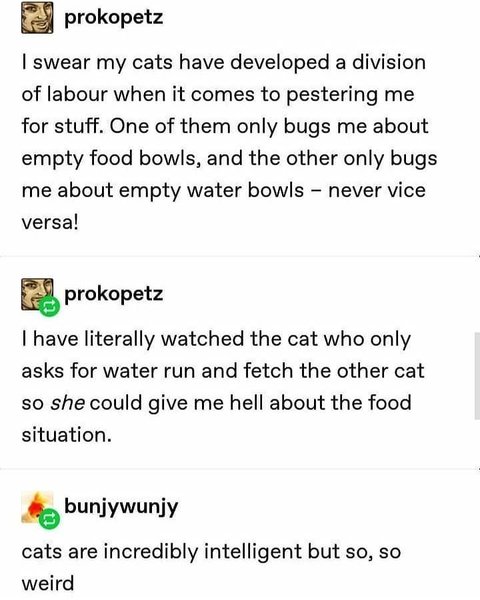
Task: Open bunjywunjy goldfish avatar
Action: pos(37,507)
